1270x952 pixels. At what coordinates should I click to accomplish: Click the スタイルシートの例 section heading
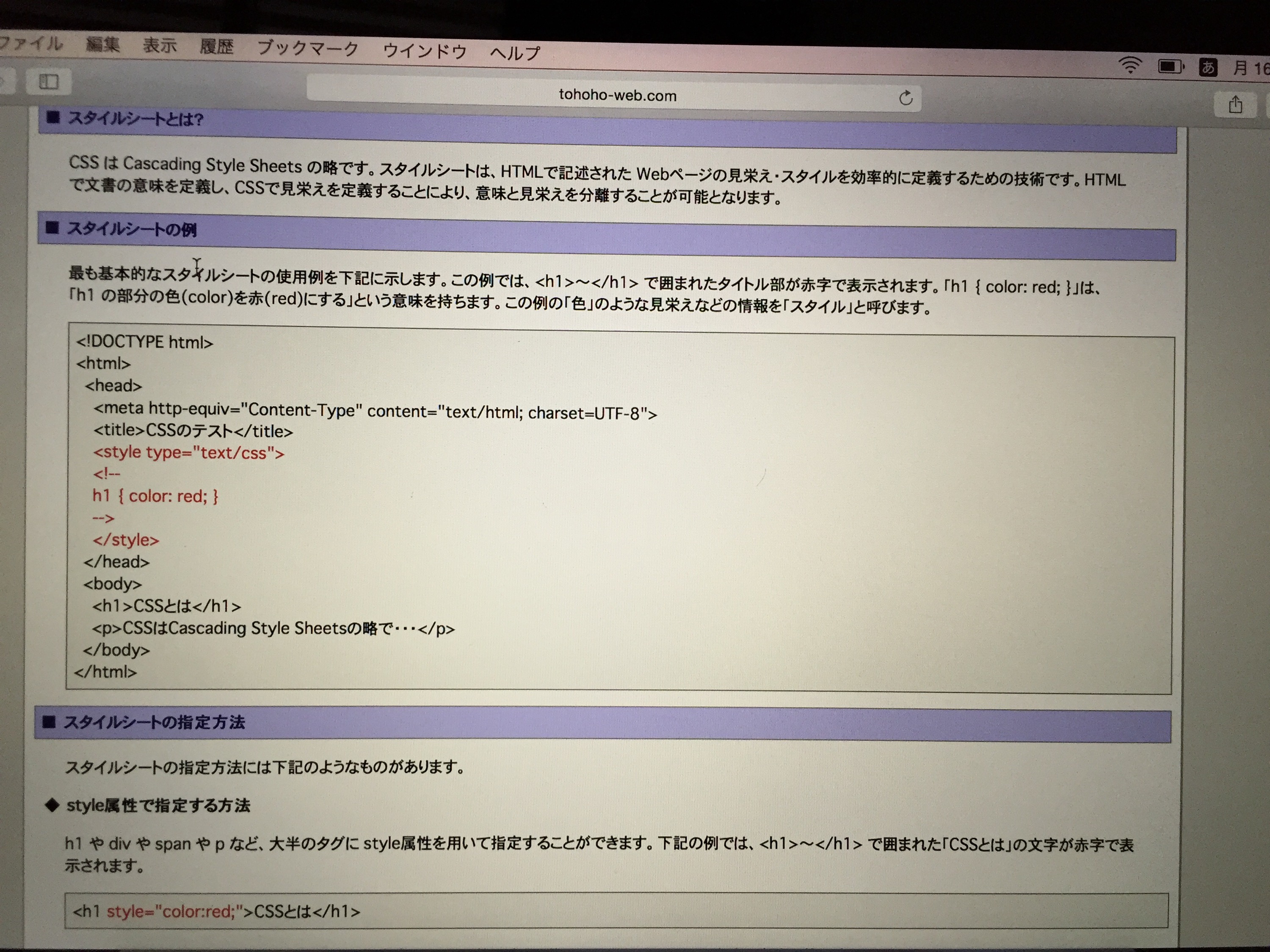tap(132, 229)
